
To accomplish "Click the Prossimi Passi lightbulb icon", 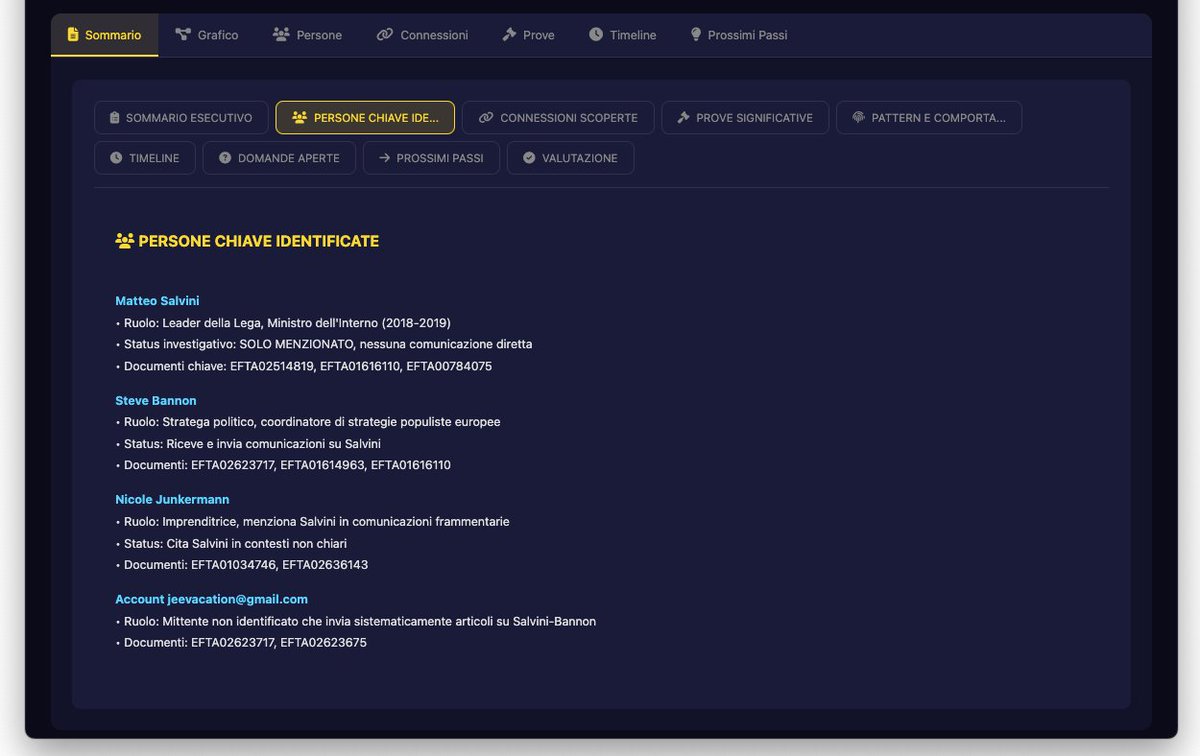I will coord(696,34).
